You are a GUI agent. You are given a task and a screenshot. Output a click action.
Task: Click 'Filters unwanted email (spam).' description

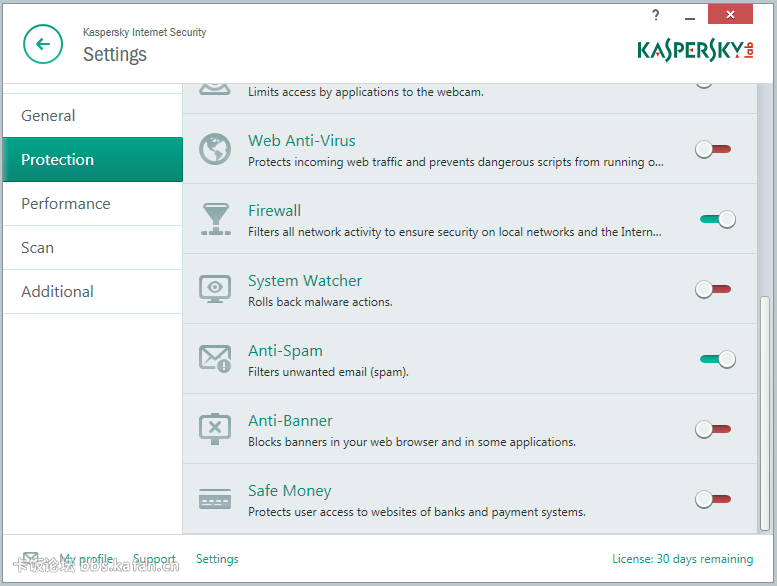point(328,372)
